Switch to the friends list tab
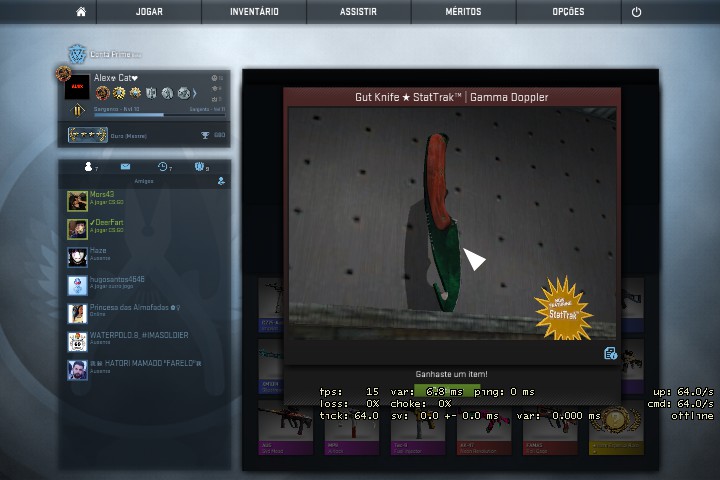Image resolution: width=720 pixels, height=480 pixels. coord(88,166)
